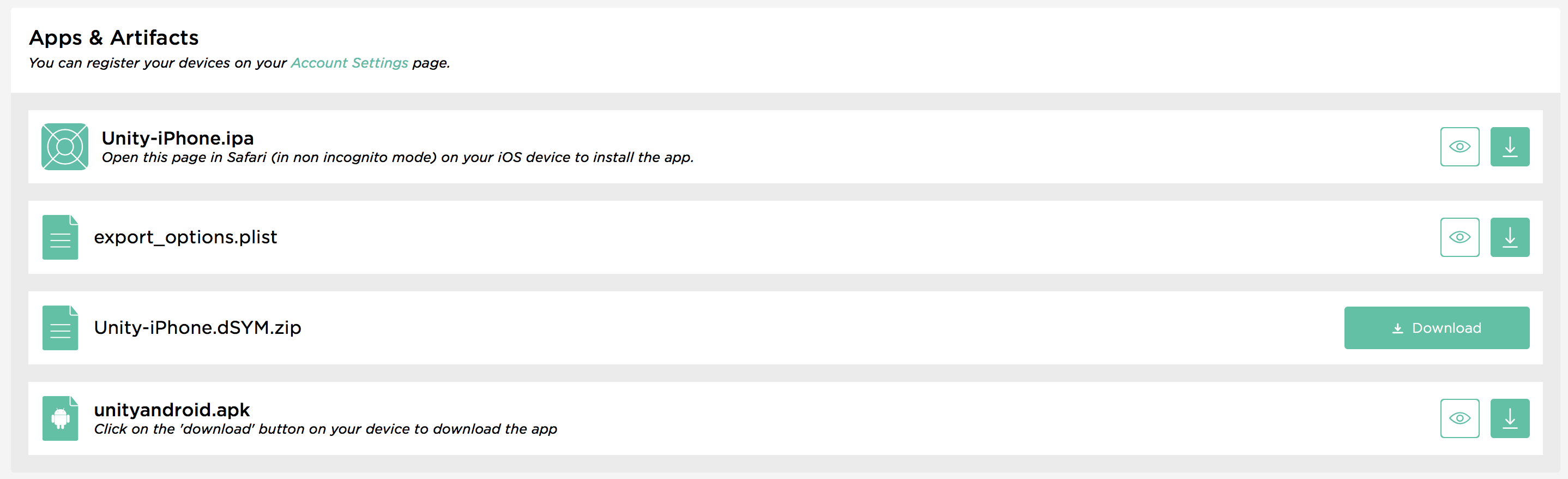Click the Unity-iPhone.ipa file name
Viewport: 1568px width, 479px height.
click(177, 137)
